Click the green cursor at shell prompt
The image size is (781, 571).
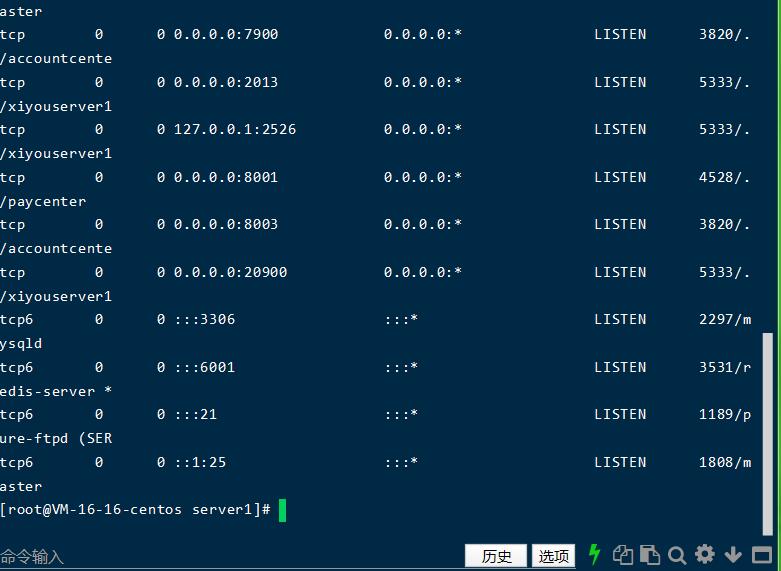(x=283, y=510)
